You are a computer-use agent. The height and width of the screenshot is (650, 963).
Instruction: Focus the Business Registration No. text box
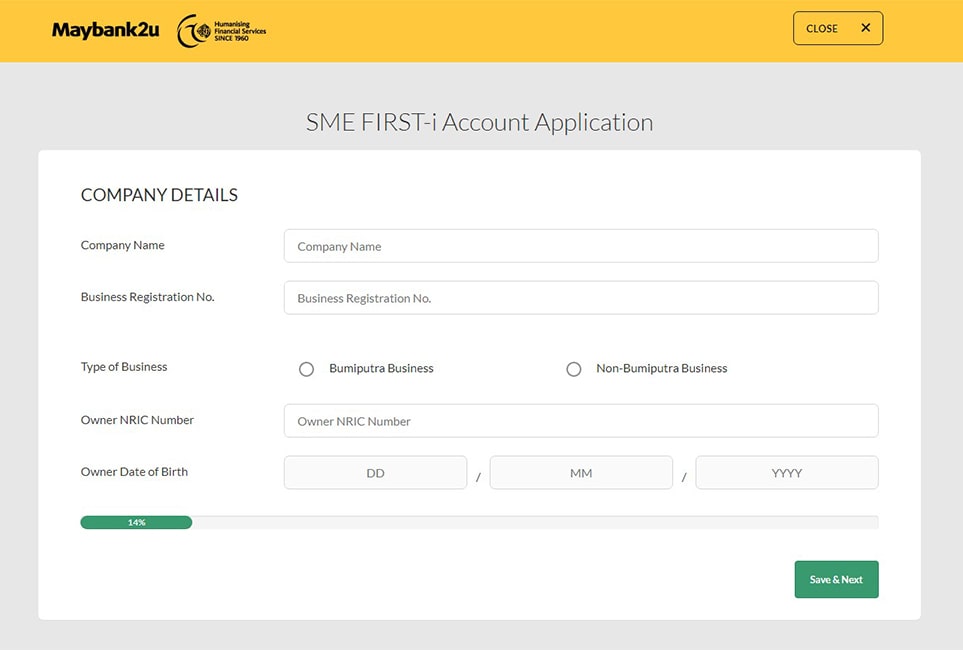point(580,298)
